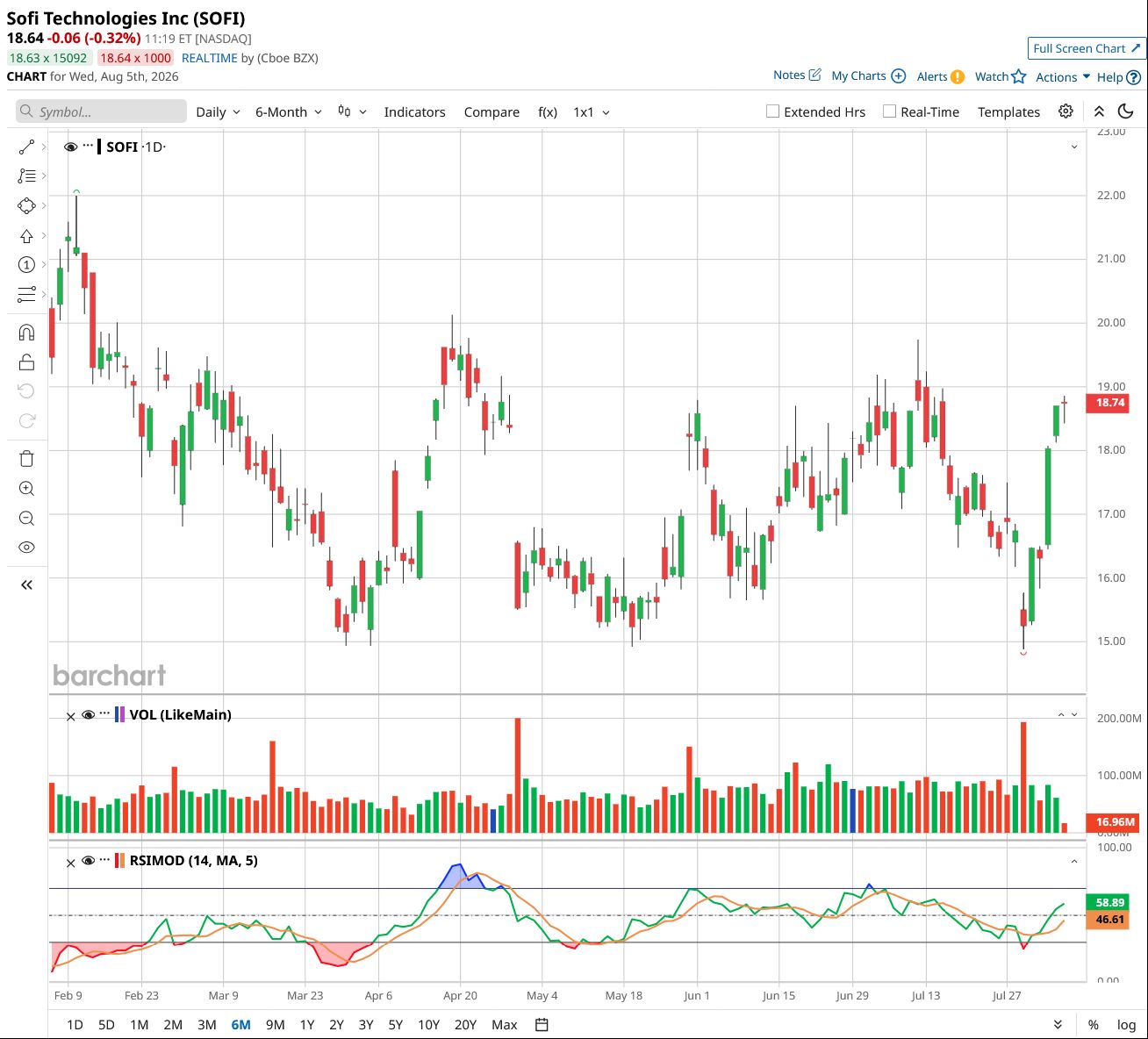Add chart to My Charts
The height and width of the screenshot is (1039, 1148).
tap(868, 76)
